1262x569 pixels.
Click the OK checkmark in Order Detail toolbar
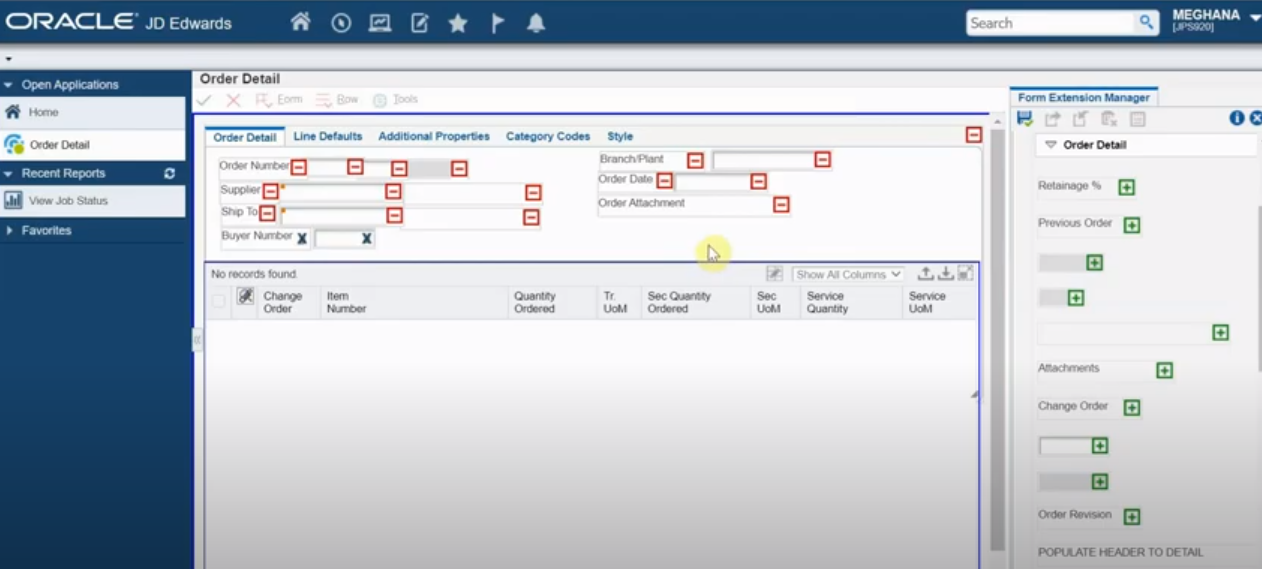[204, 100]
